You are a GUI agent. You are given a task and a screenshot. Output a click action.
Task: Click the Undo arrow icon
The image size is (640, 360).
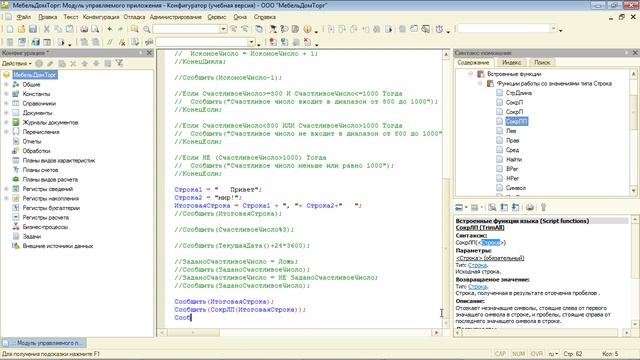tap(110, 29)
